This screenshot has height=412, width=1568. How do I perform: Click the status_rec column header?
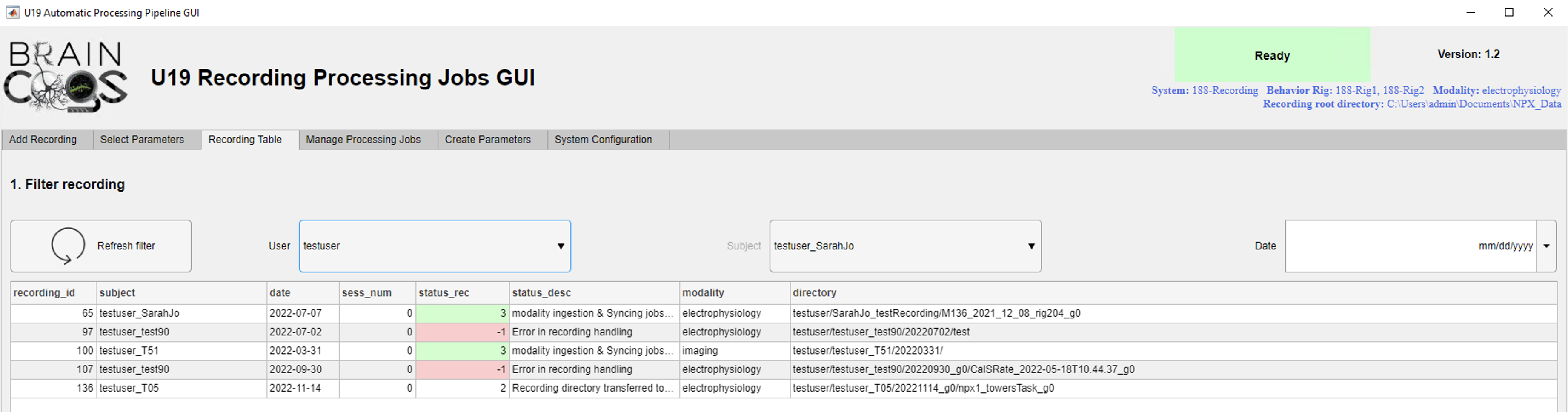[x=463, y=293]
